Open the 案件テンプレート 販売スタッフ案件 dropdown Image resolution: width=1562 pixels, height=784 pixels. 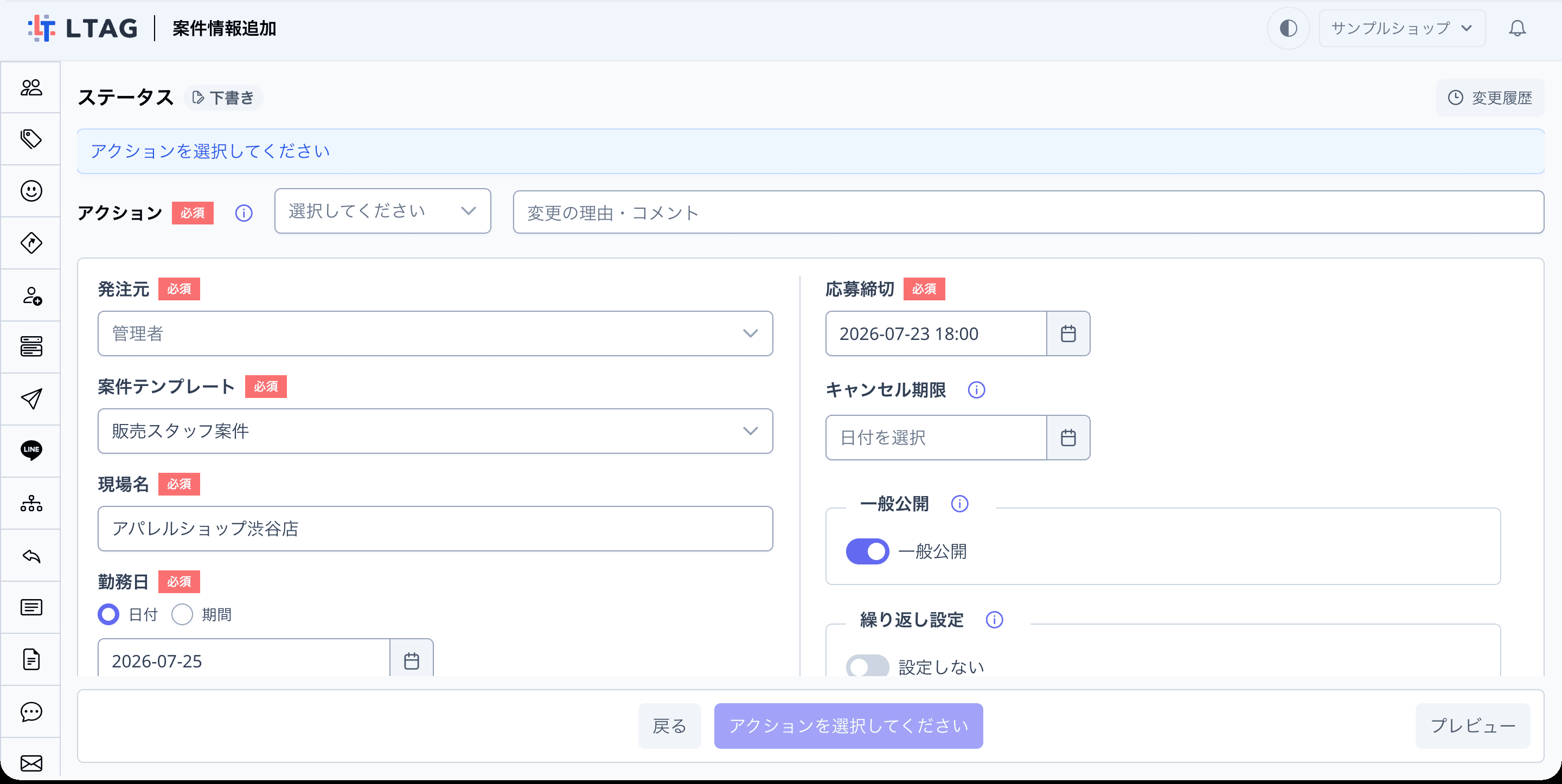[x=435, y=431]
